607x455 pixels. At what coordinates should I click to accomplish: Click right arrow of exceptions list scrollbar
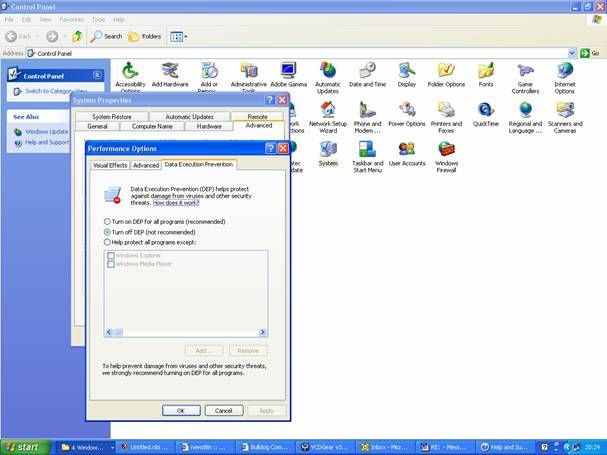coord(262,332)
